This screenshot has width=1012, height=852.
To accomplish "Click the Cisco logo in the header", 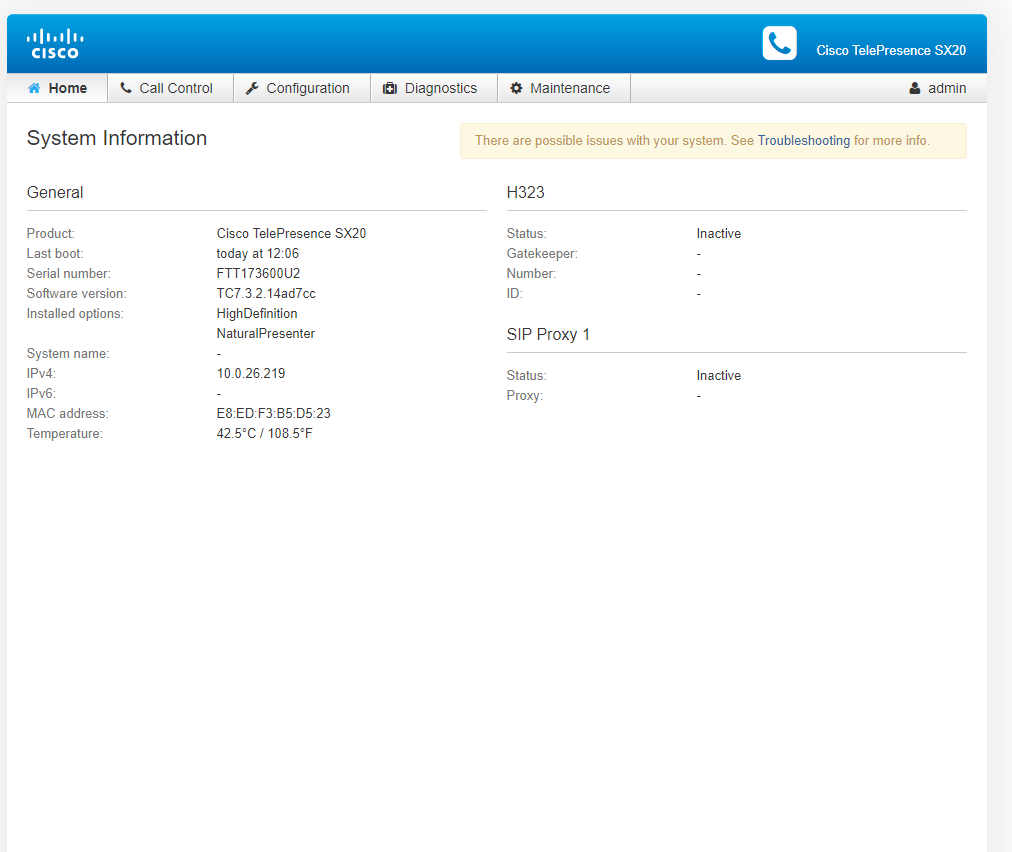I will tap(55, 44).
